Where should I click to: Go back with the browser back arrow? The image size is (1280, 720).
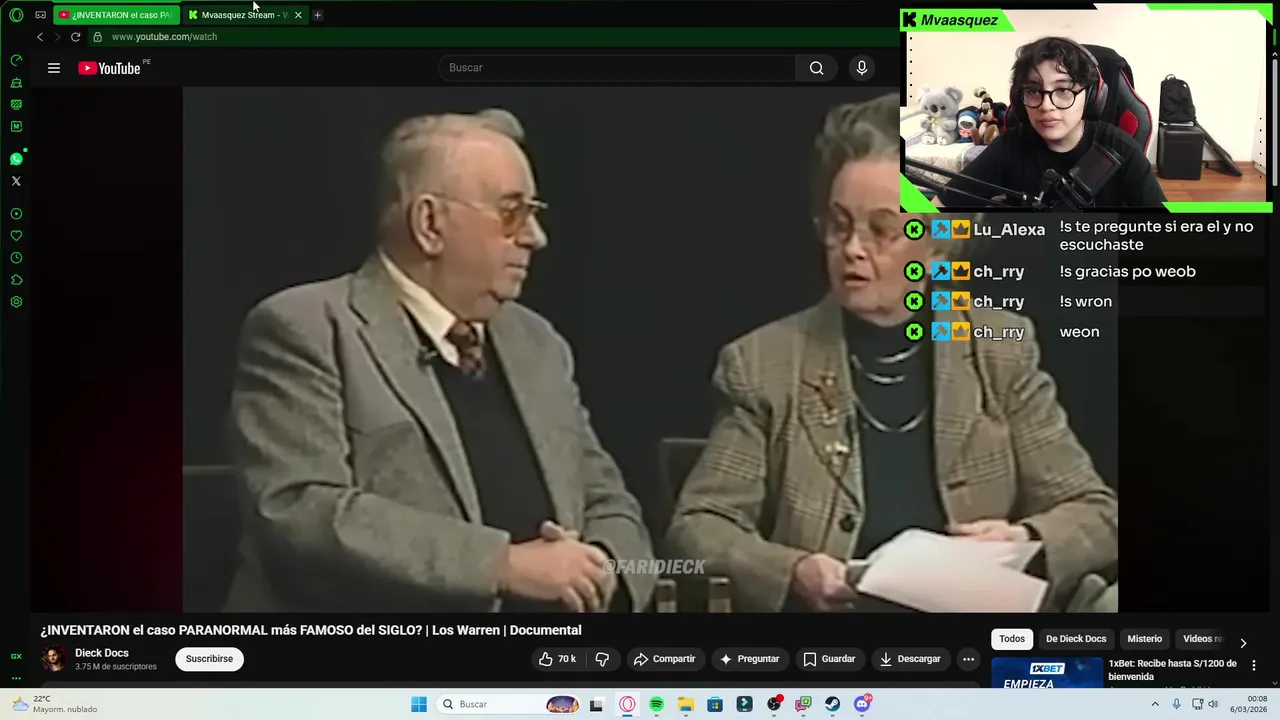tap(40, 37)
